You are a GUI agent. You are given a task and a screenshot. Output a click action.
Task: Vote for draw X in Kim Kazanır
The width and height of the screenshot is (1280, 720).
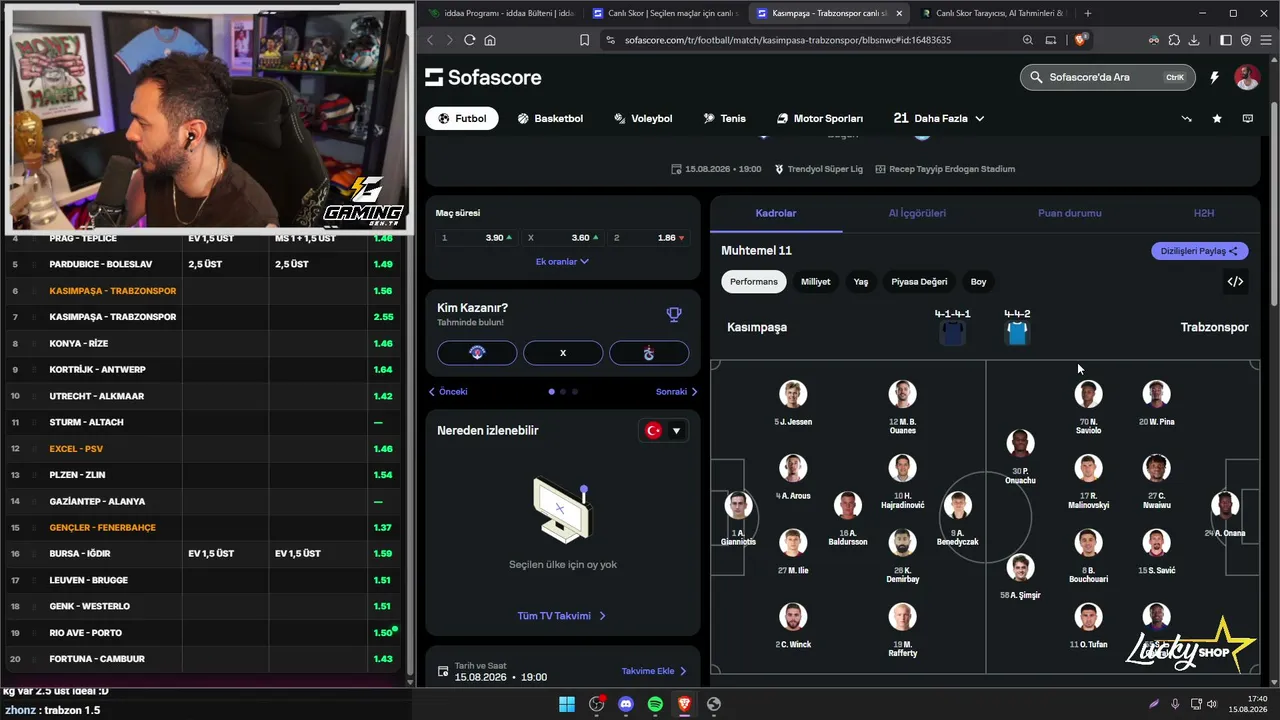[x=563, y=353]
